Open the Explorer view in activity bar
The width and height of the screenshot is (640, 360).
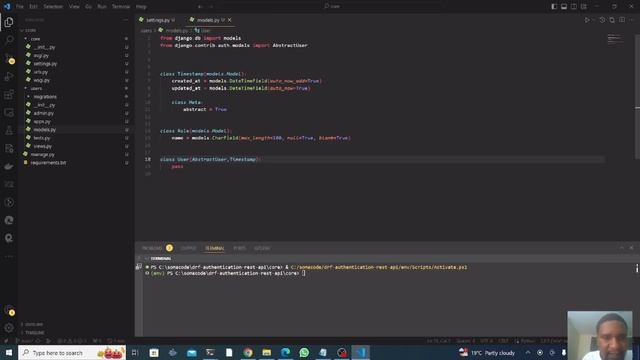[x=9, y=22]
